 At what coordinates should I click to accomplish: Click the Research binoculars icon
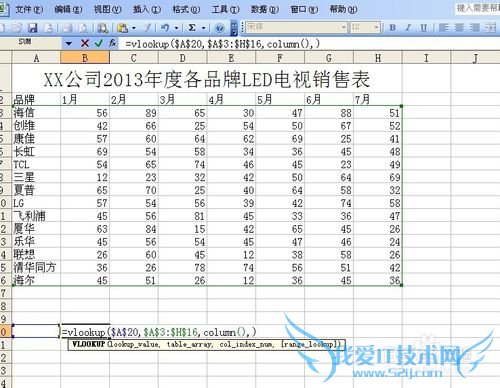(102, 28)
